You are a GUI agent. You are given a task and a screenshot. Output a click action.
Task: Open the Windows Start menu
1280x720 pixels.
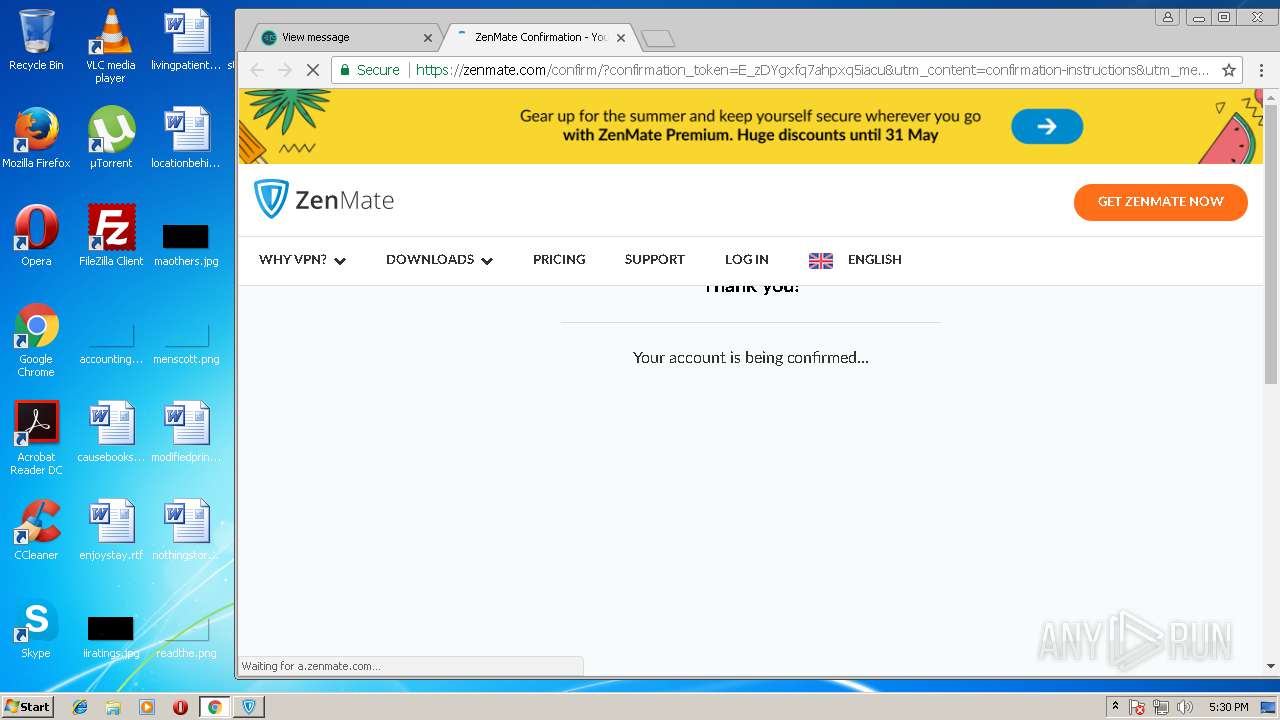27,706
